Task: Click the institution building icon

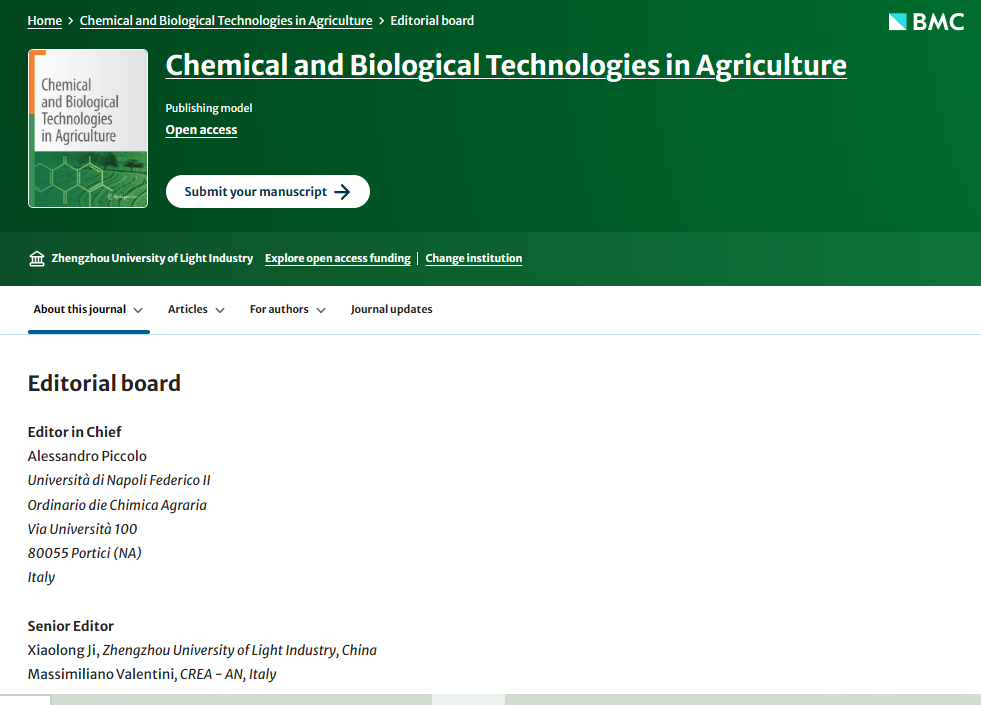Action: [x=37, y=259]
